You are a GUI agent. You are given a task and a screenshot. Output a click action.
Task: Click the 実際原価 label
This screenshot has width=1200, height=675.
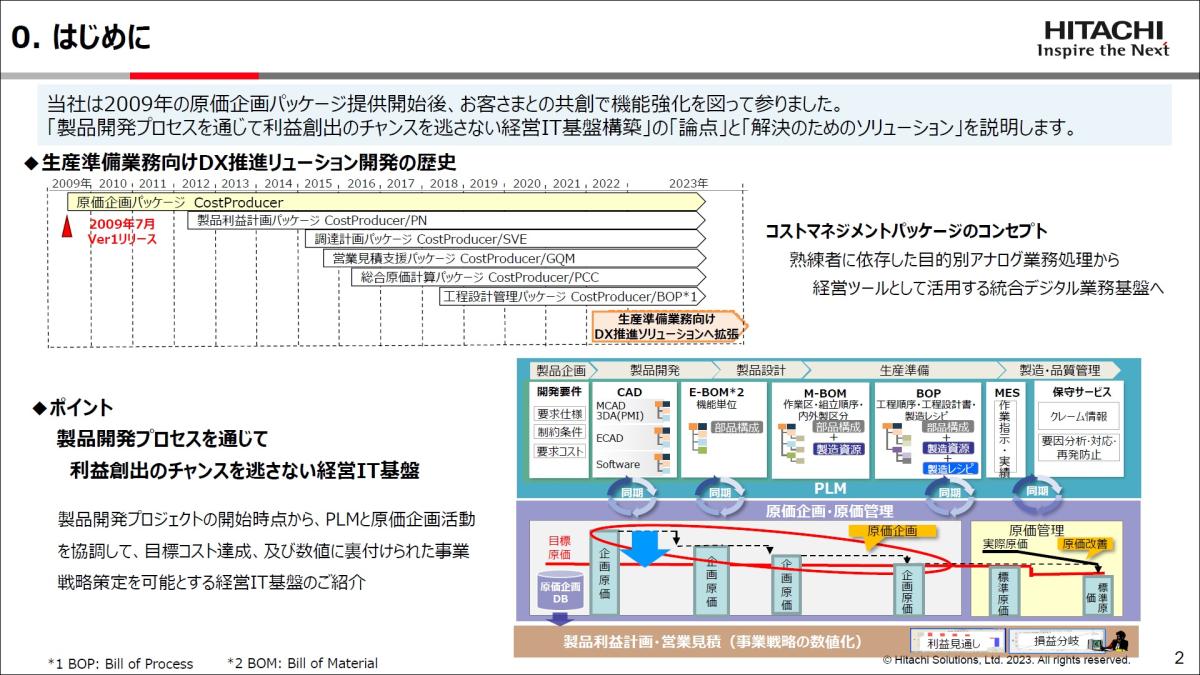[1005, 543]
